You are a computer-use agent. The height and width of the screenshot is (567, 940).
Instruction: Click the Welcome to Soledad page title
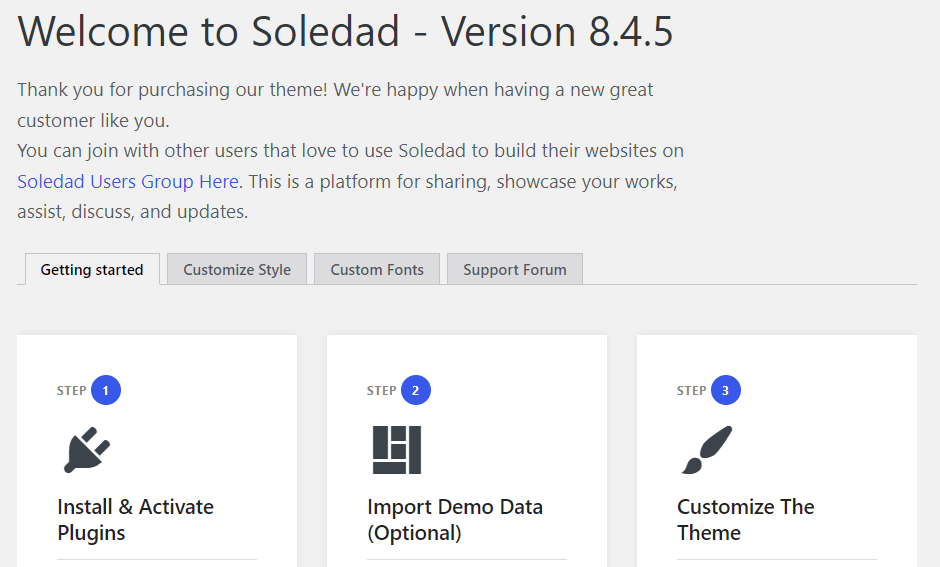[345, 31]
